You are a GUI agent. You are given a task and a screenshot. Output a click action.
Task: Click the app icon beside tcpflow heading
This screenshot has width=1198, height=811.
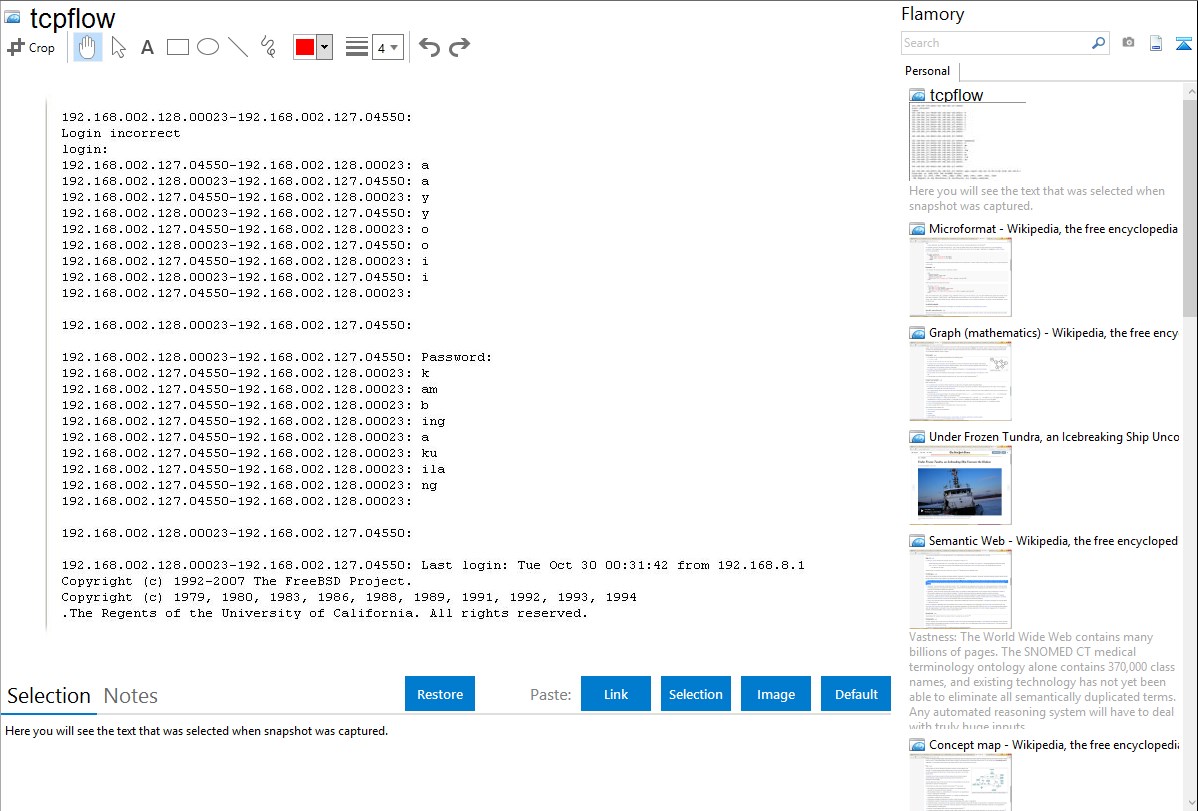tap(12, 17)
